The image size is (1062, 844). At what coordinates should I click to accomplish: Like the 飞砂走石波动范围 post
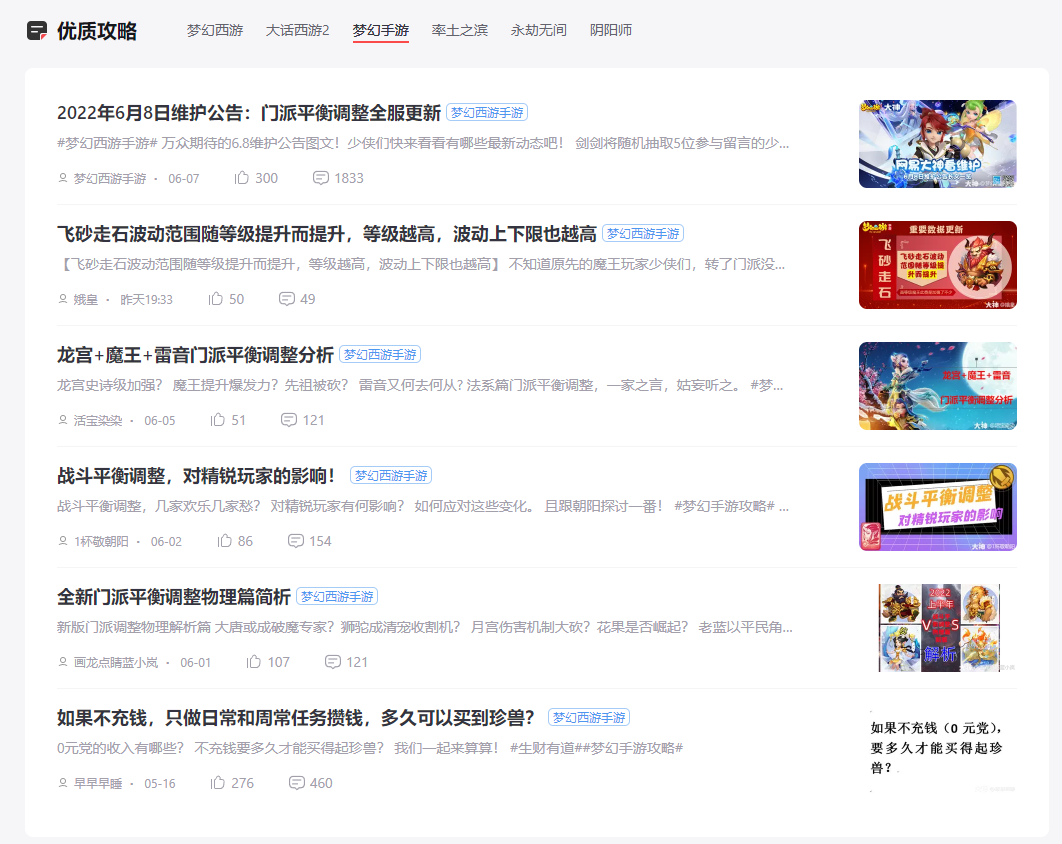(215, 299)
